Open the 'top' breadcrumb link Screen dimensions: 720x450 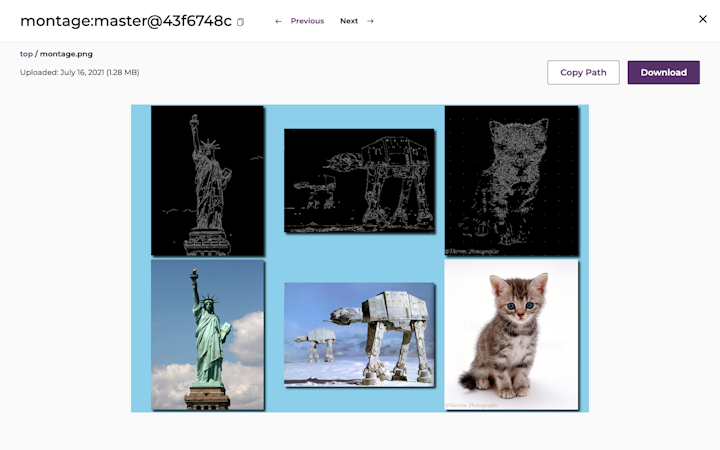[x=26, y=54]
